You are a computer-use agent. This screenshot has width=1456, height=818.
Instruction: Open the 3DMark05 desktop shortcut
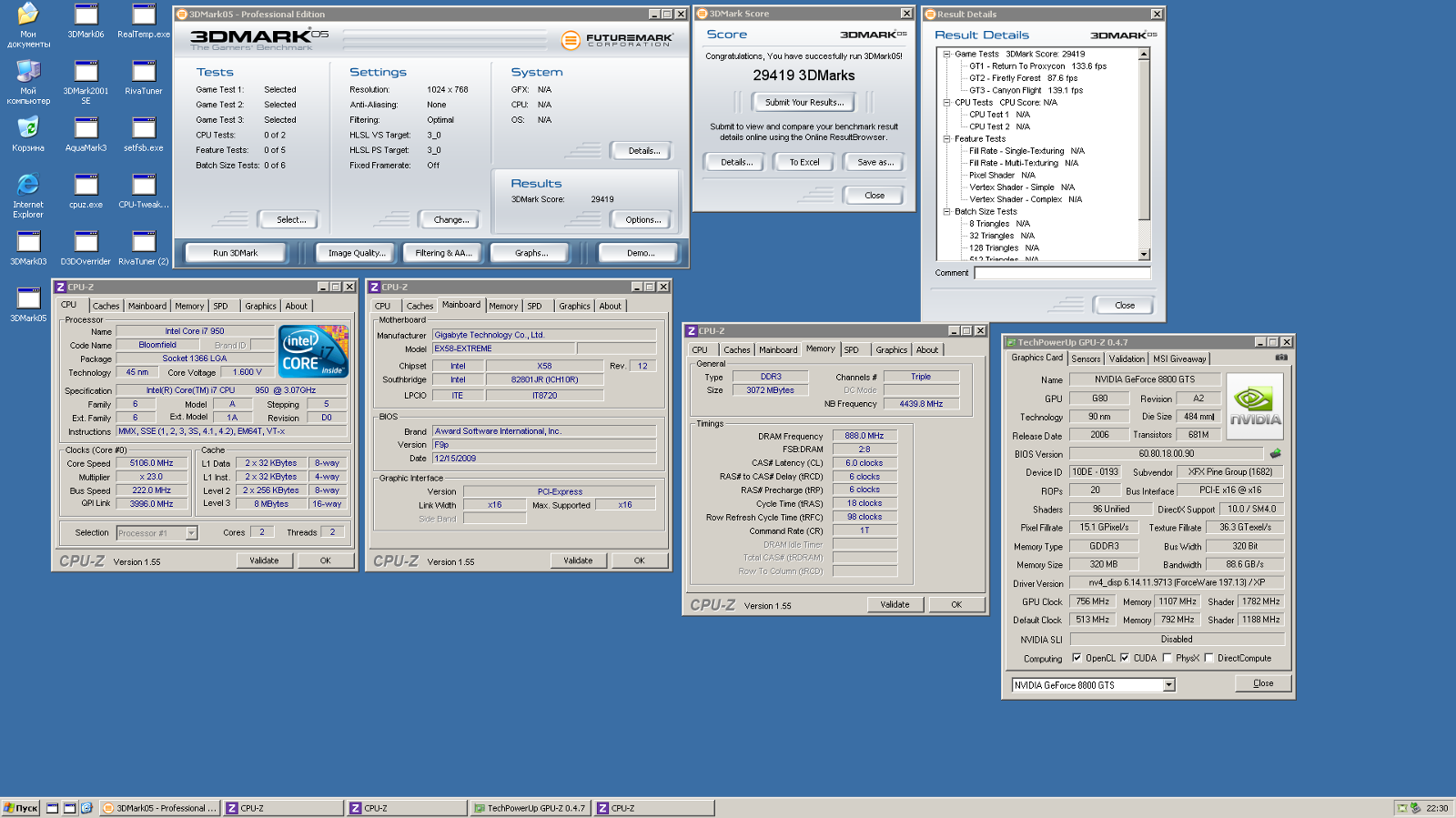[28, 305]
